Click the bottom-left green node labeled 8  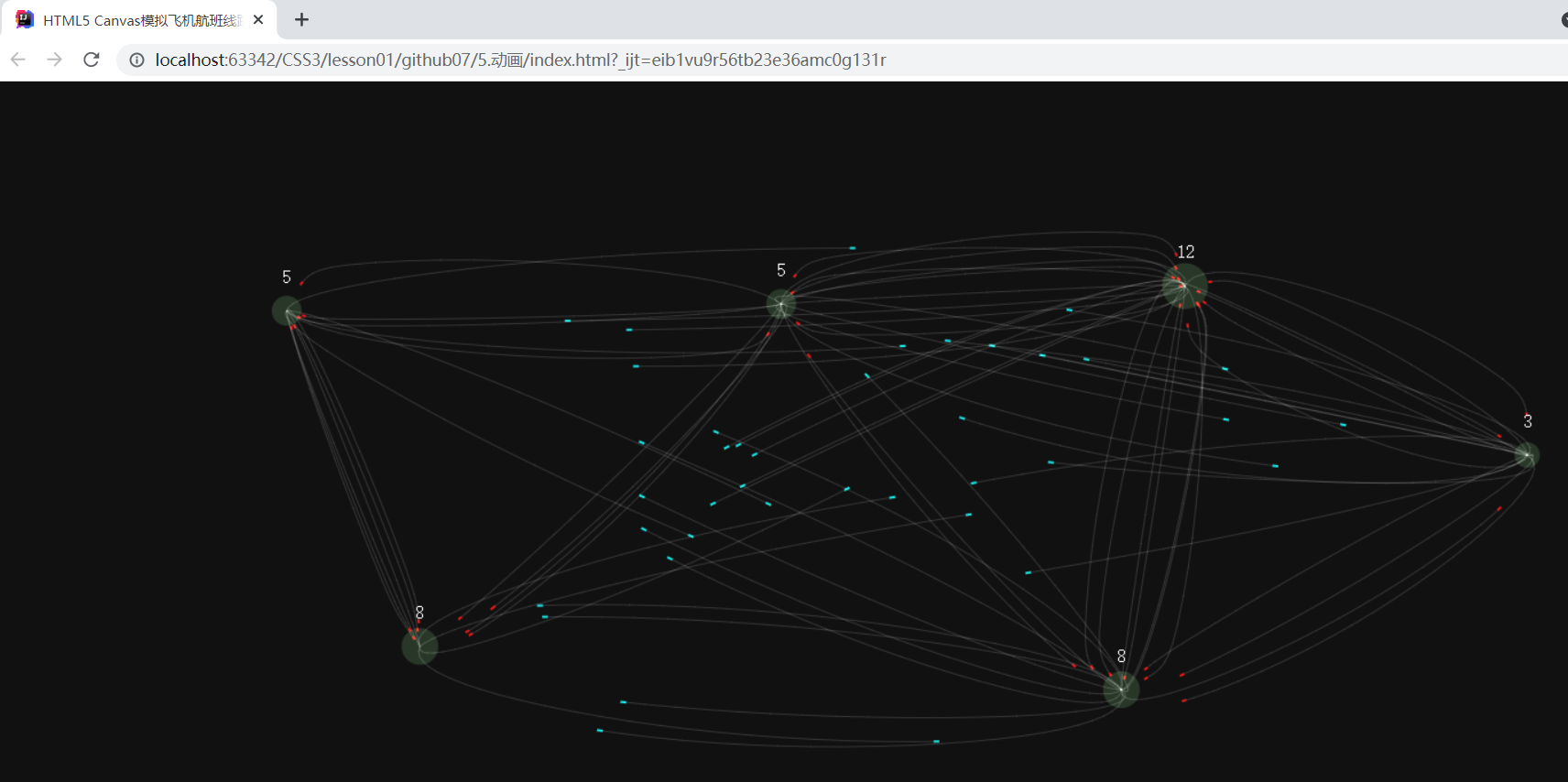click(419, 646)
